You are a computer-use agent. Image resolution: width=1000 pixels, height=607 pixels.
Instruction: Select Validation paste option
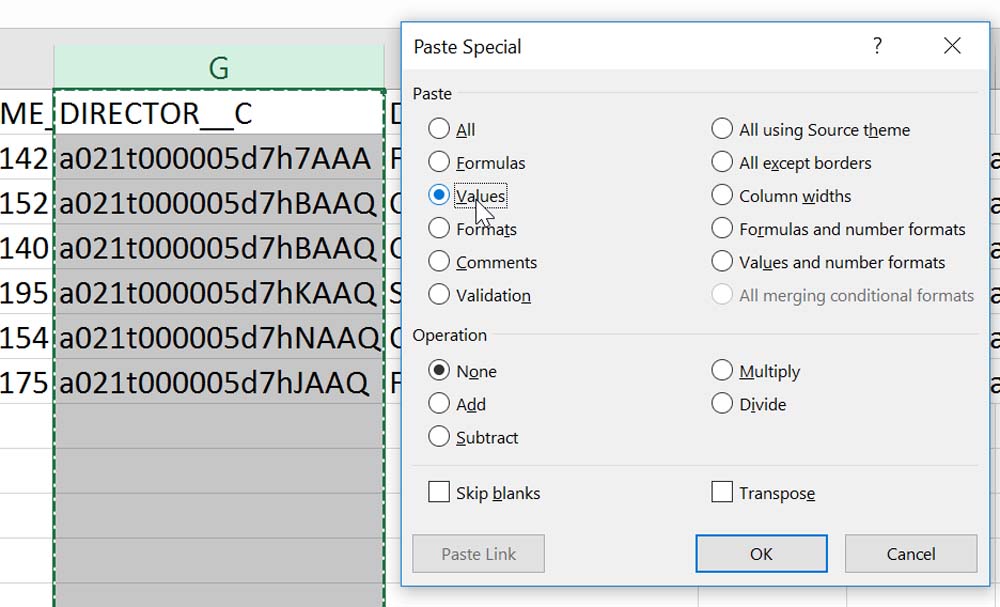pyautogui.click(x=439, y=294)
